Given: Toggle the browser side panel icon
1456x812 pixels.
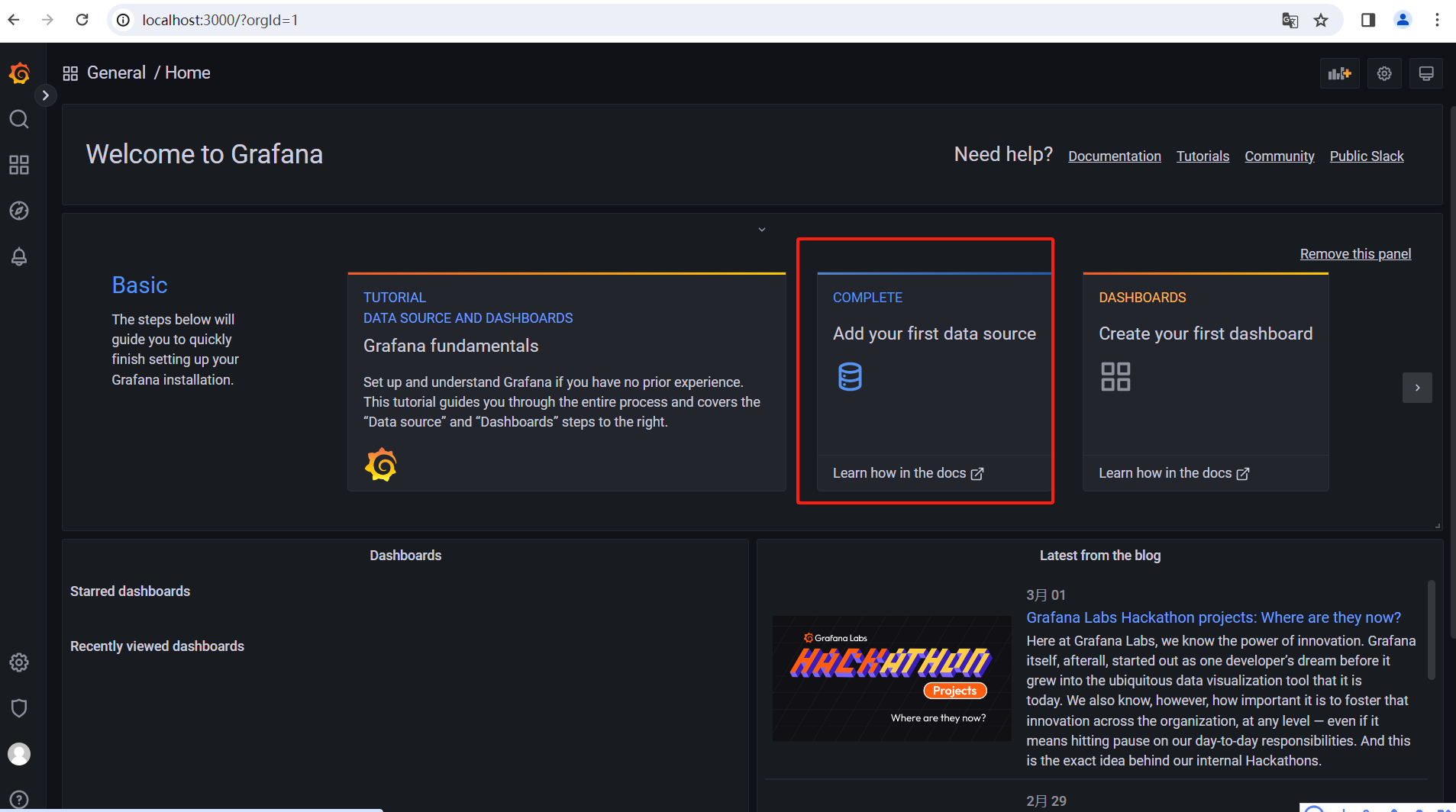Looking at the screenshot, I should coord(1368,20).
